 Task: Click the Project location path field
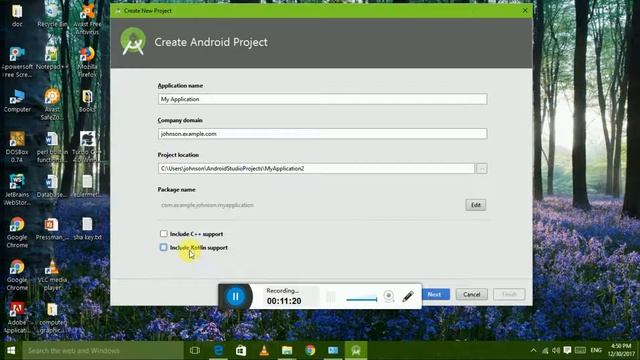click(316, 168)
